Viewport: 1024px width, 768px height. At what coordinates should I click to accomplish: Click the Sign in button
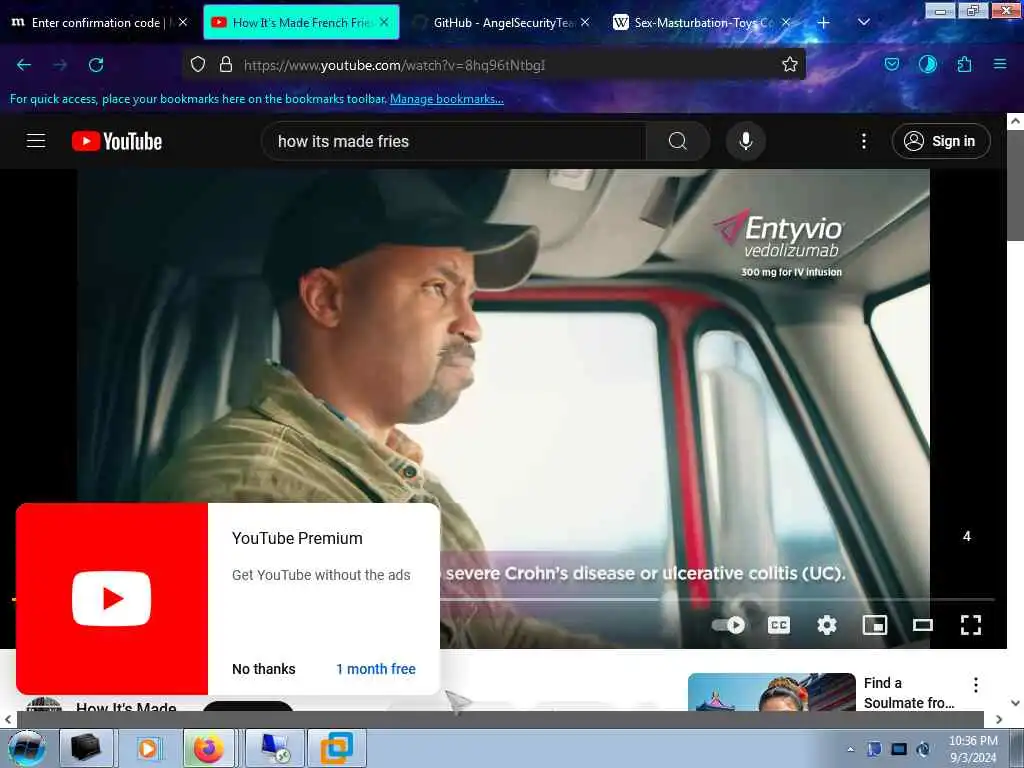[x=941, y=141]
